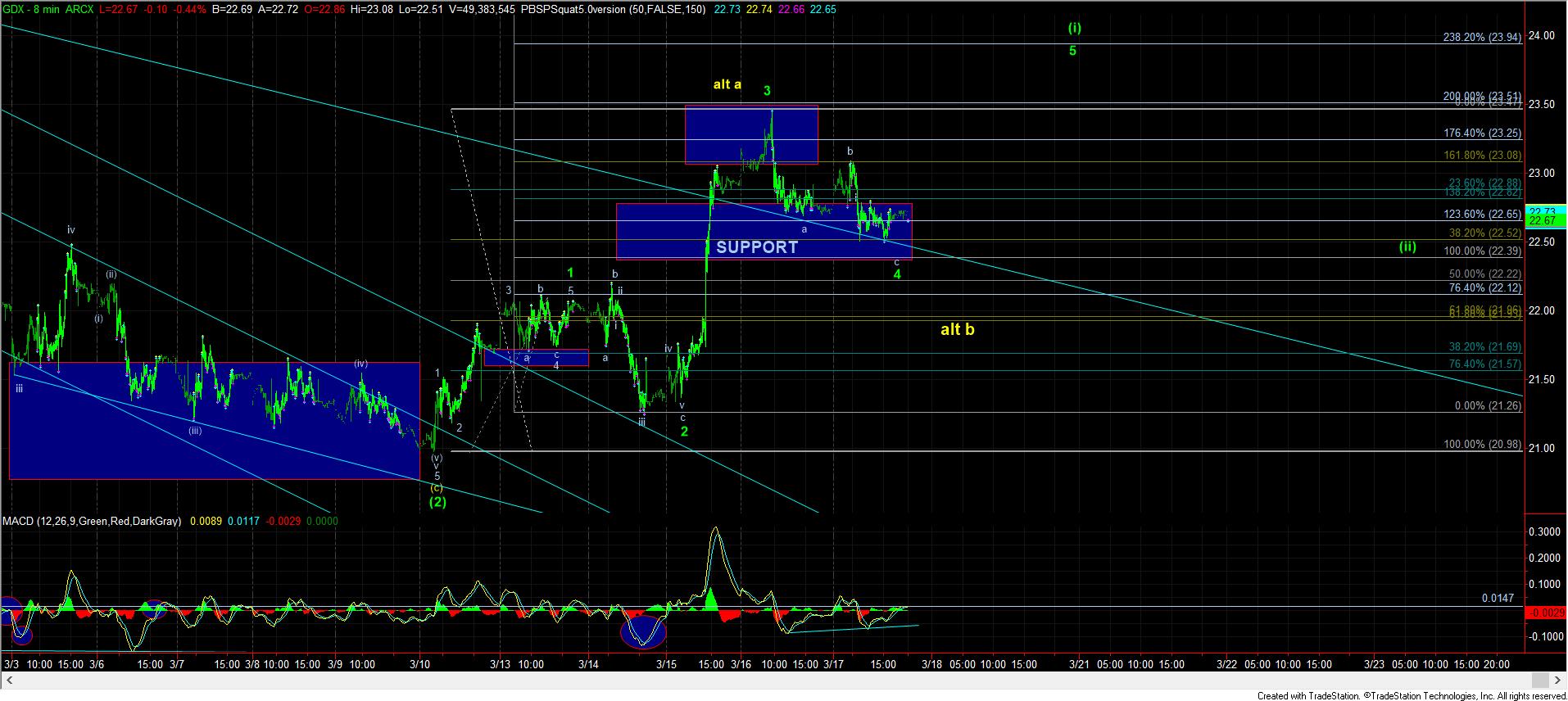This screenshot has width=1568, height=701.
Task: Click the 38.20% (22.52) Fibonacci label
Action: click(1485, 233)
